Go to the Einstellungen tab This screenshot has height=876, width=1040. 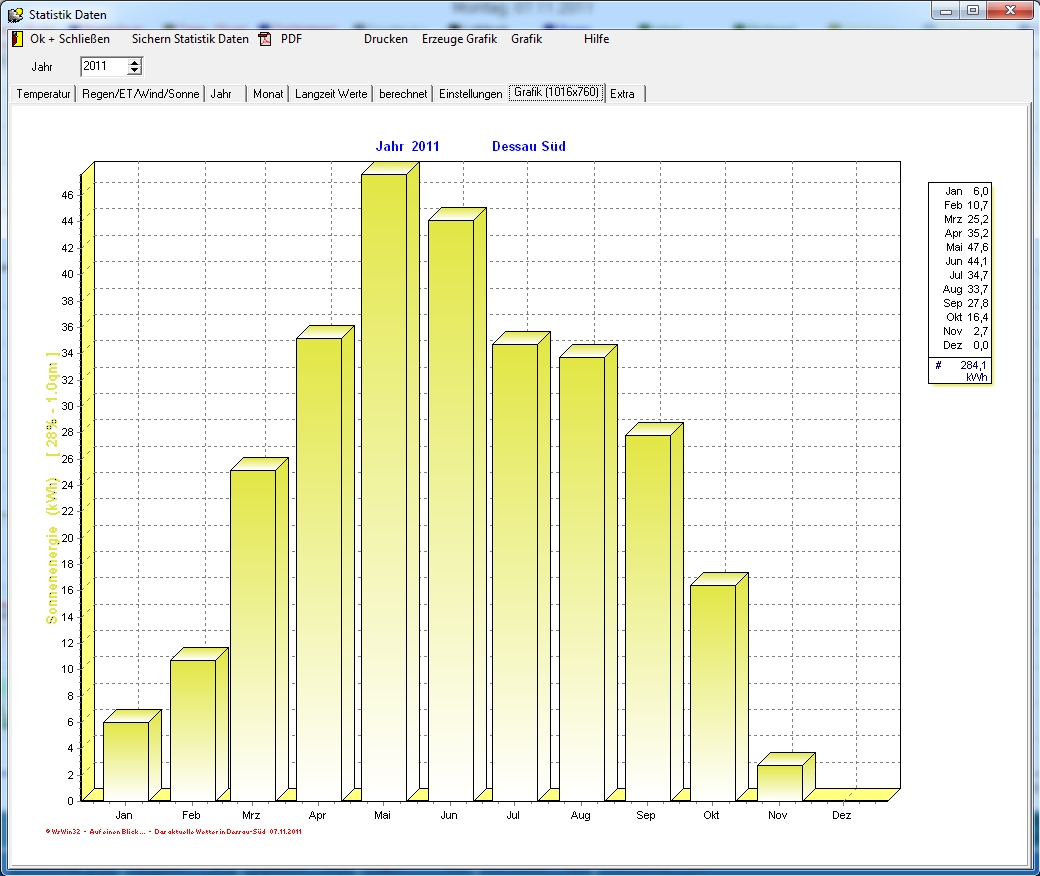point(470,94)
